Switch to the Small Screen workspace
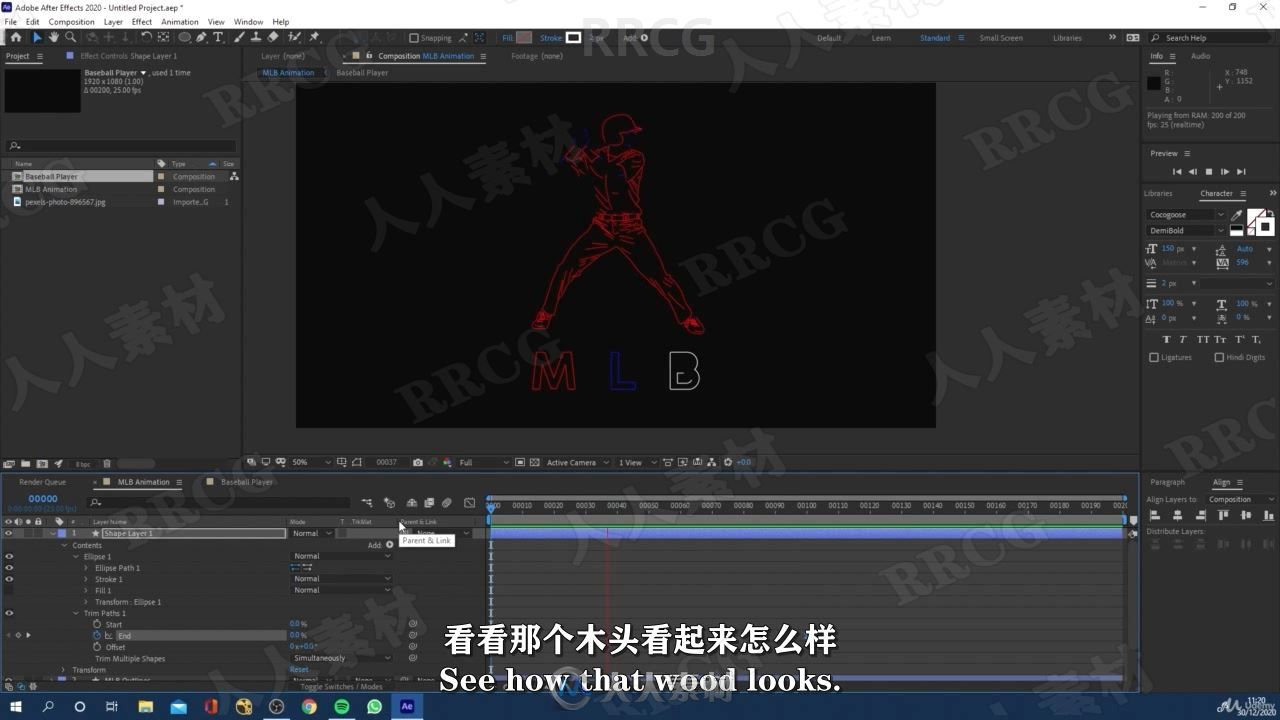This screenshot has width=1280, height=720. (x=1001, y=38)
